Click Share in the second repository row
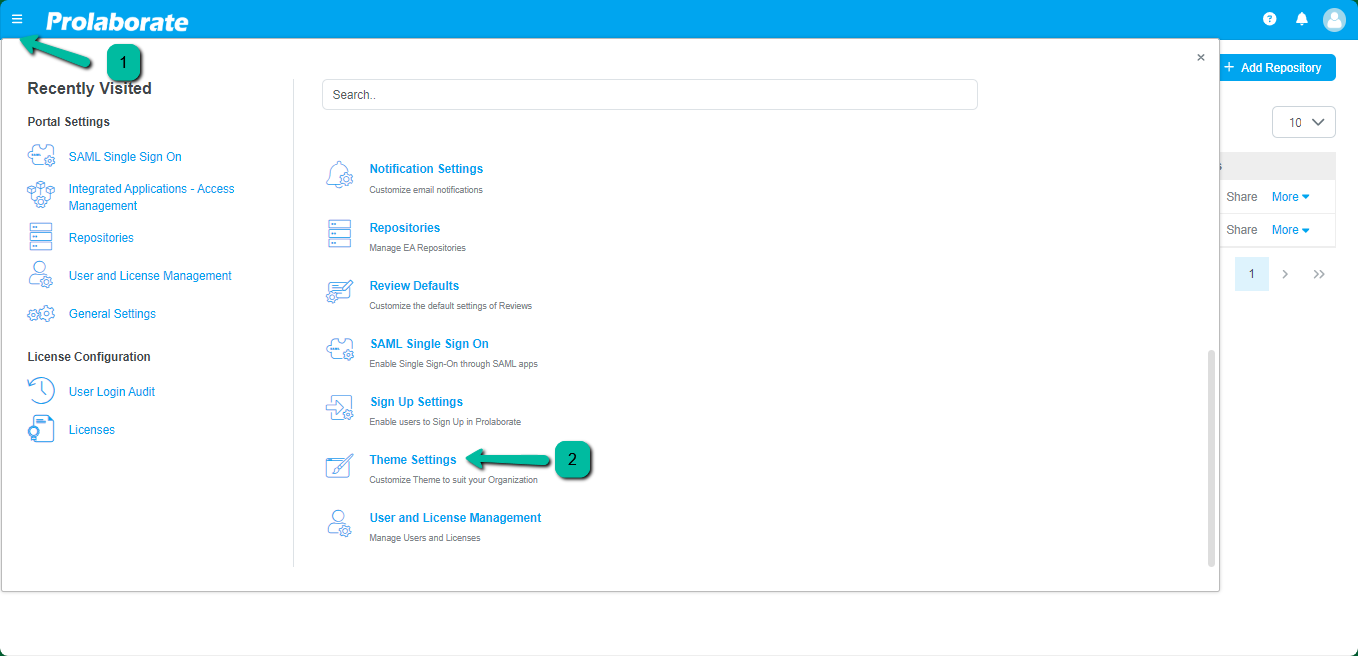The width and height of the screenshot is (1358, 656). pos(1242,230)
